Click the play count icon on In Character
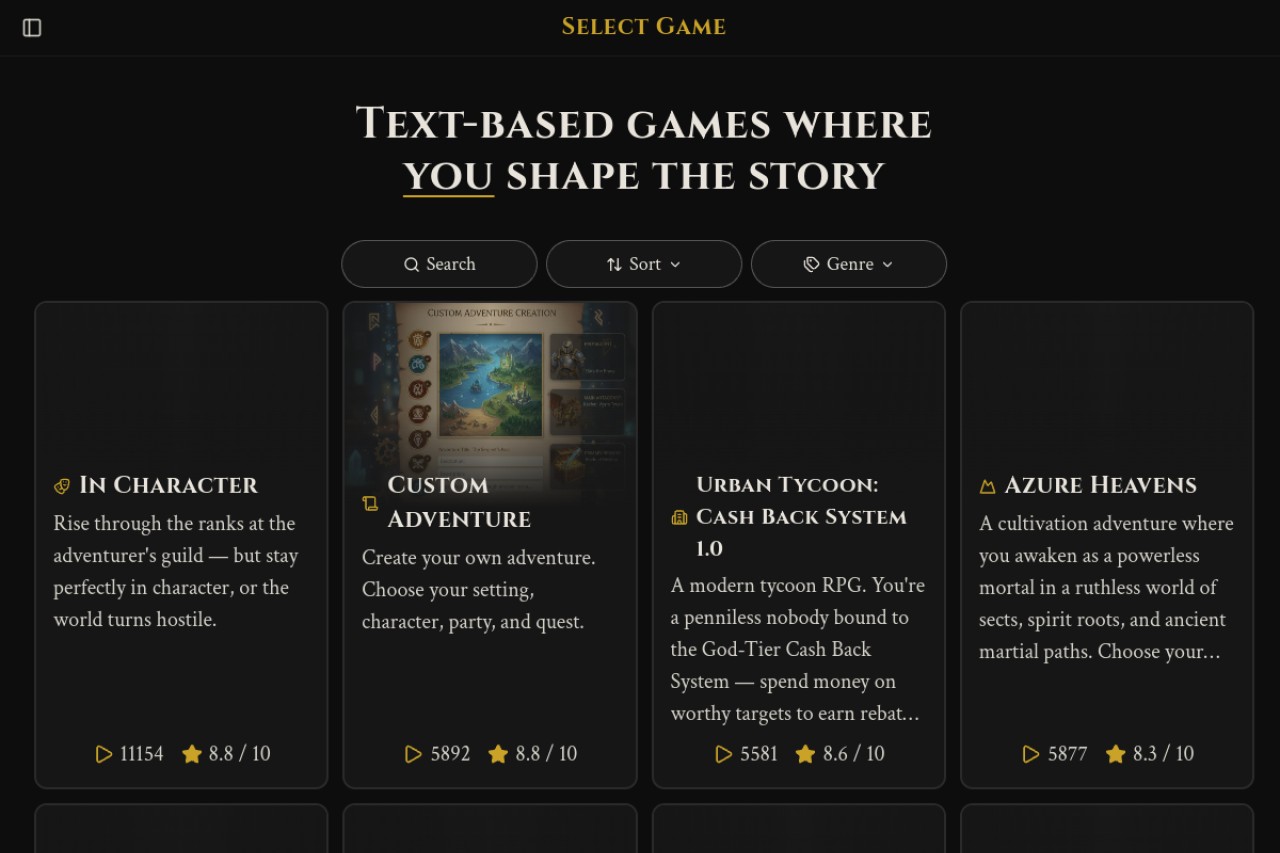 point(104,754)
